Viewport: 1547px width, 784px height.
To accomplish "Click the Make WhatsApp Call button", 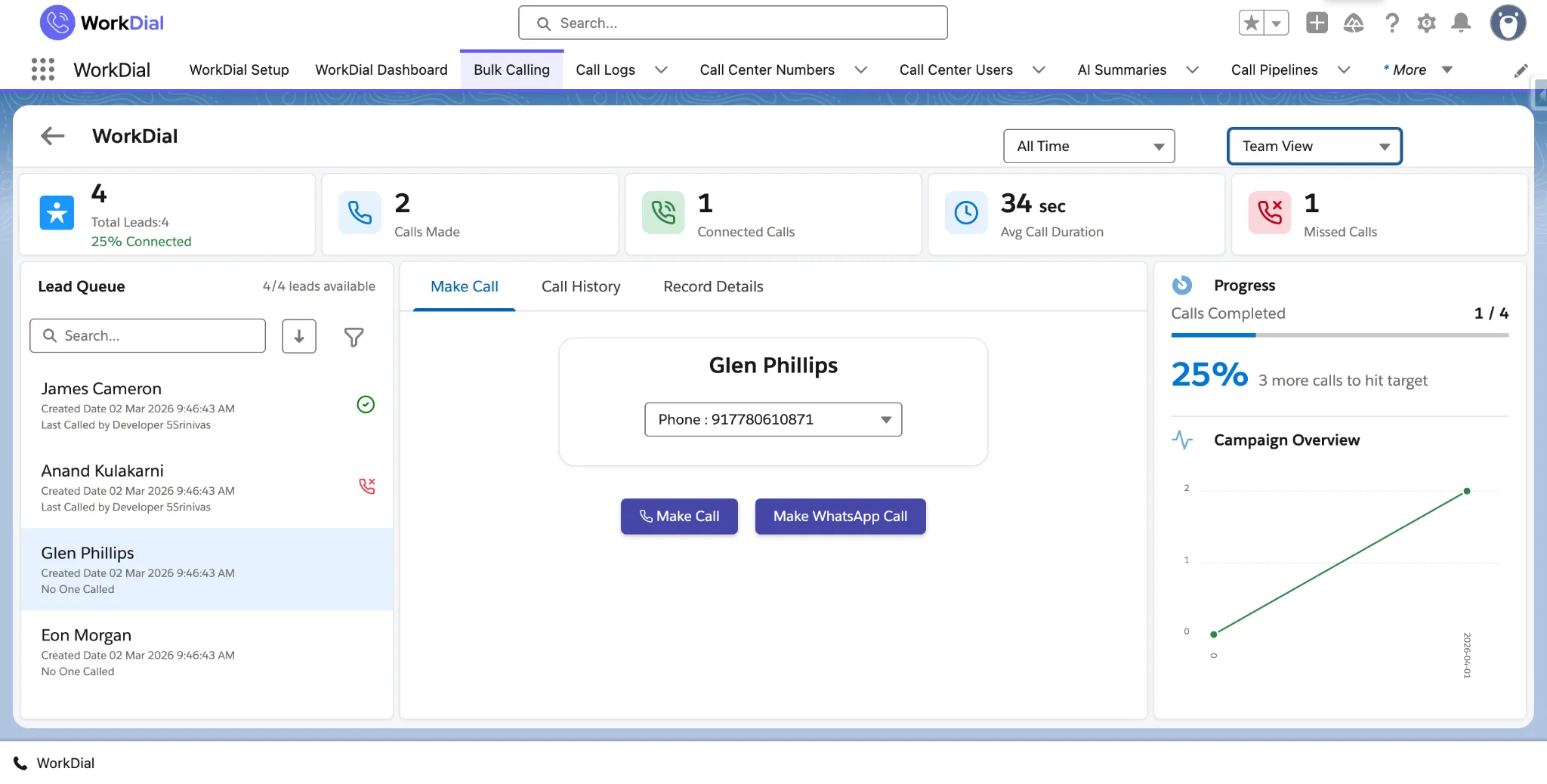I will click(840, 516).
